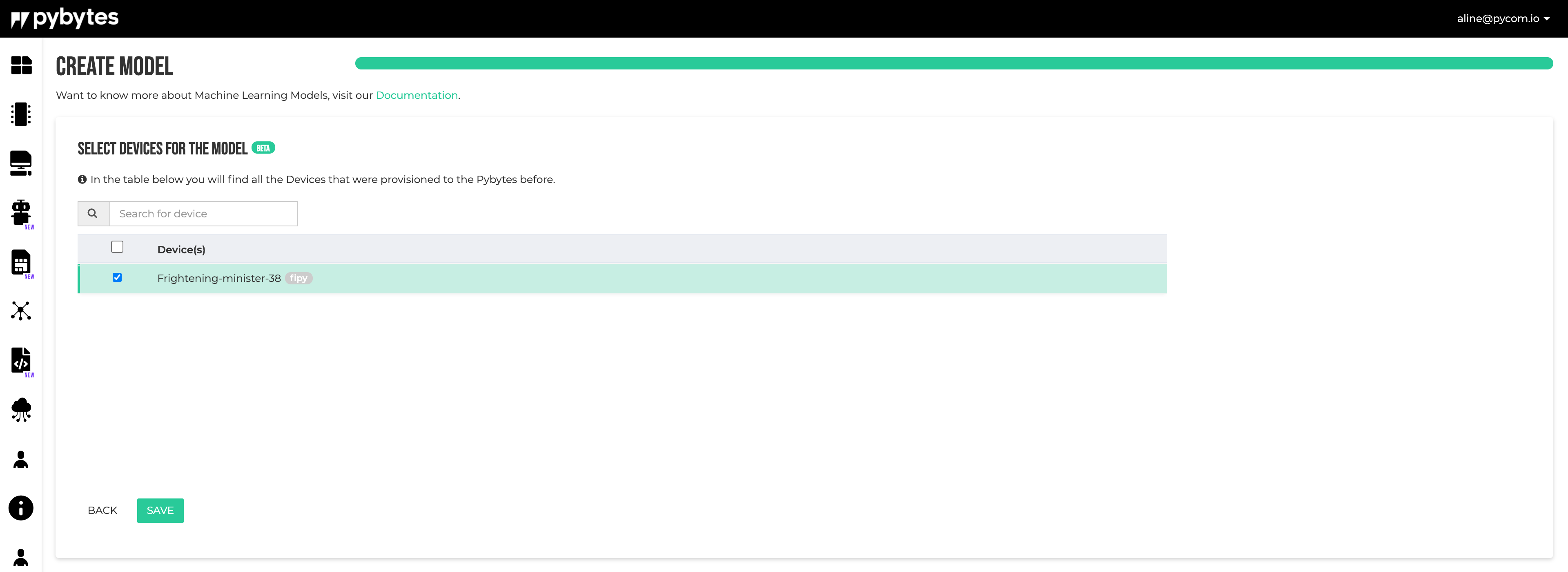The width and height of the screenshot is (1568, 572).
Task: Click the robot icon marked NEW
Action: coord(21,212)
